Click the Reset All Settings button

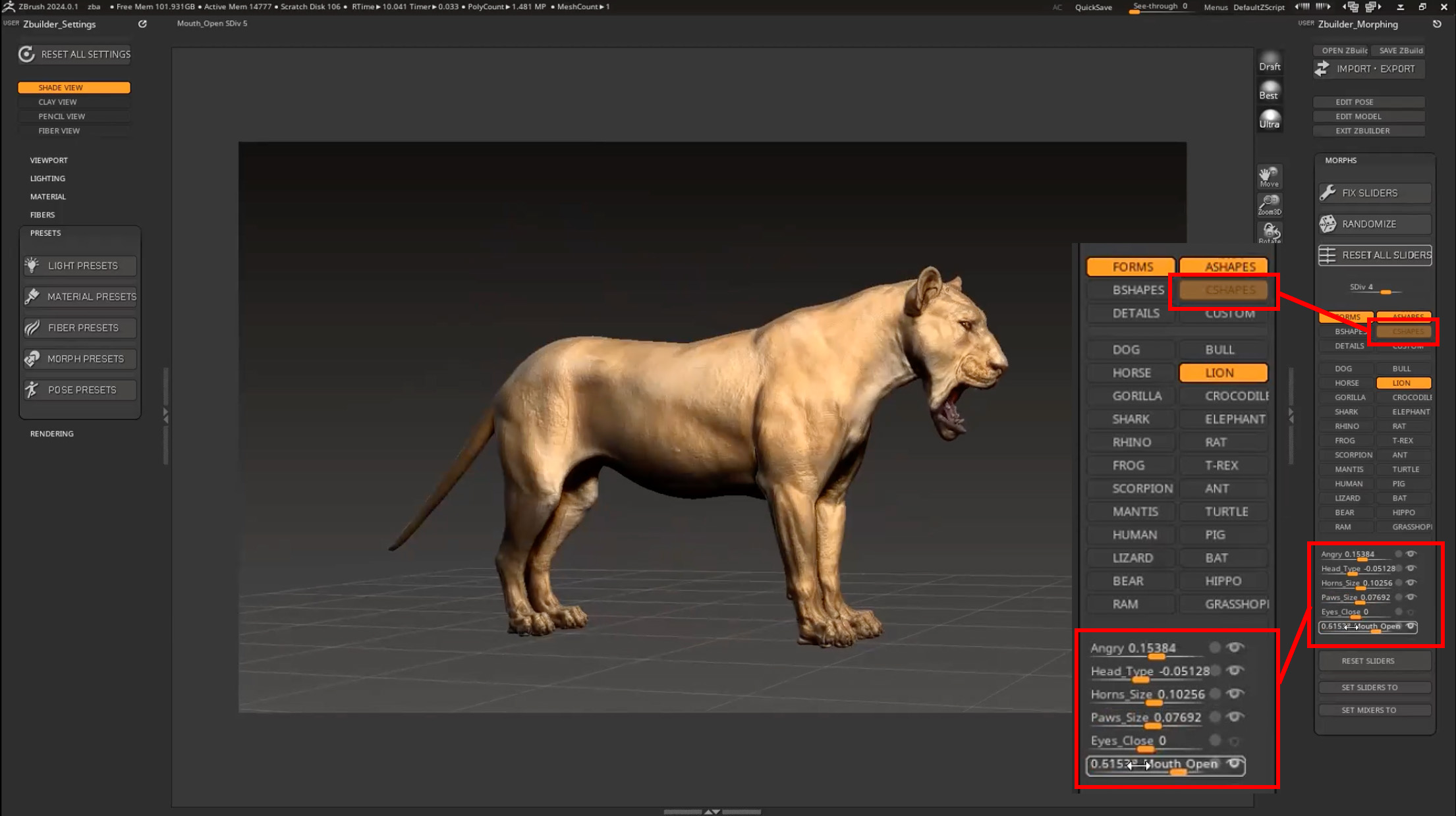(75, 54)
